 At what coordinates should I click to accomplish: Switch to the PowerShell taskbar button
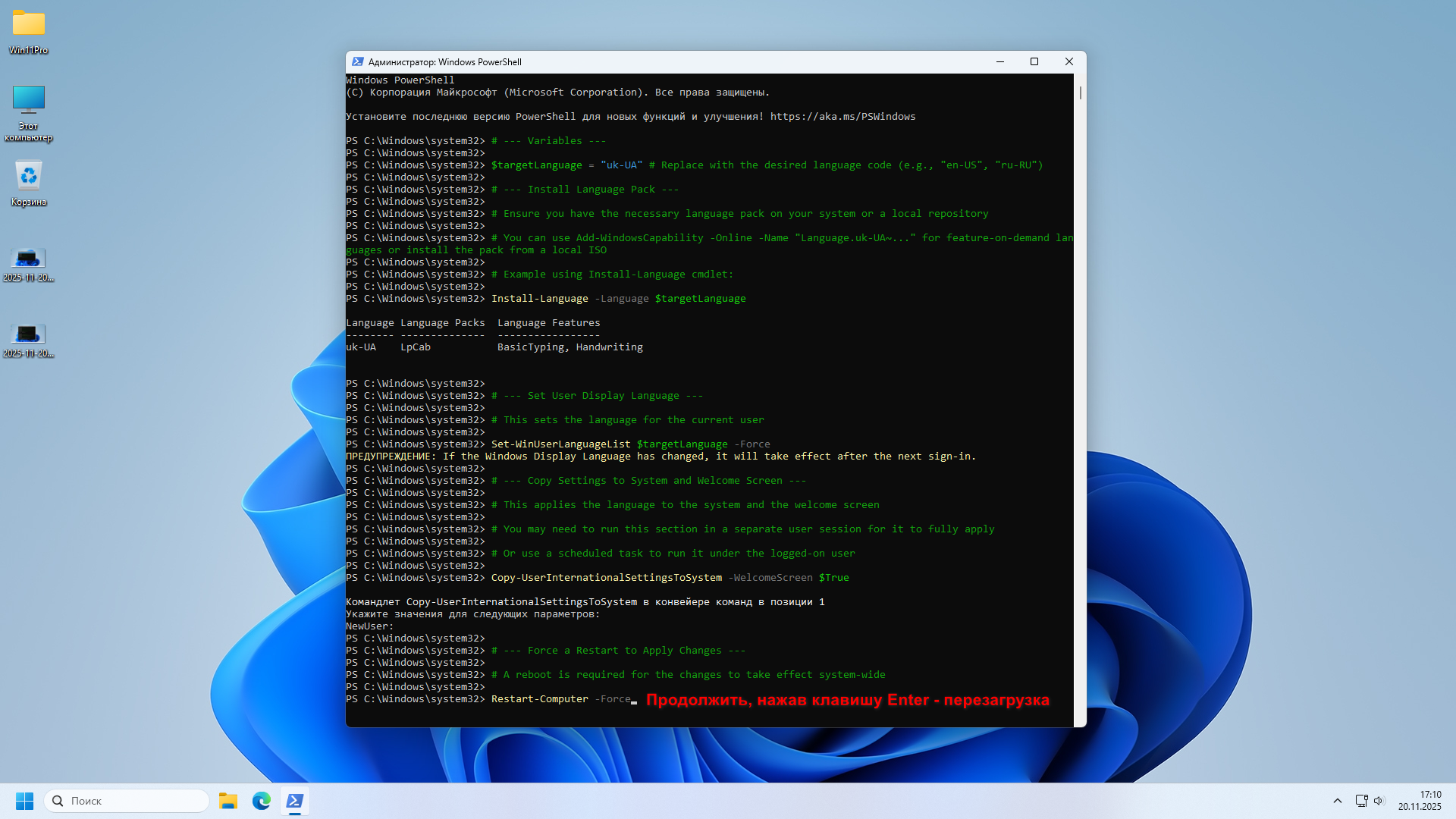click(295, 801)
